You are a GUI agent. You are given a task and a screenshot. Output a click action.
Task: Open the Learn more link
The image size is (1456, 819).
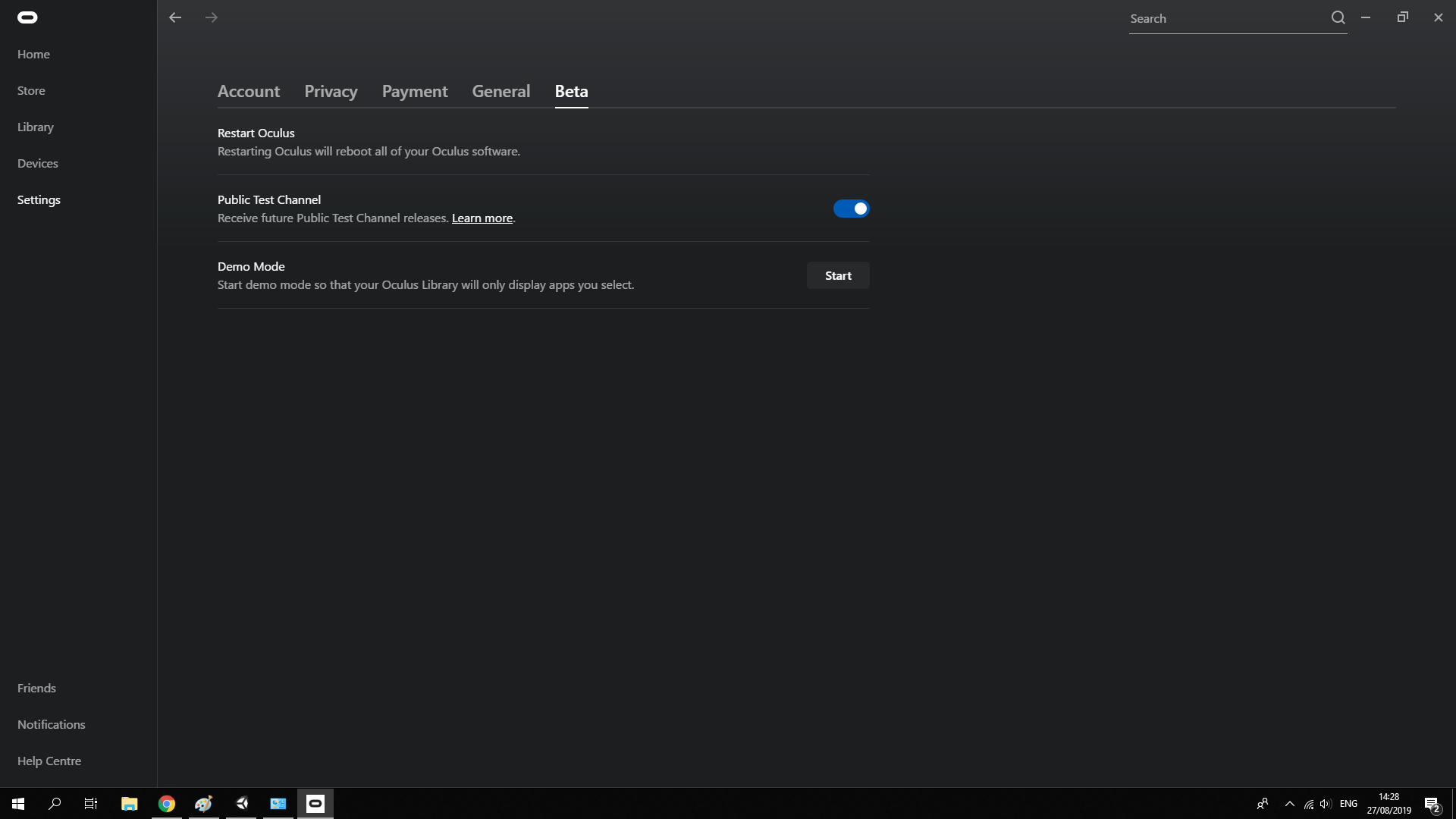pyautogui.click(x=482, y=218)
